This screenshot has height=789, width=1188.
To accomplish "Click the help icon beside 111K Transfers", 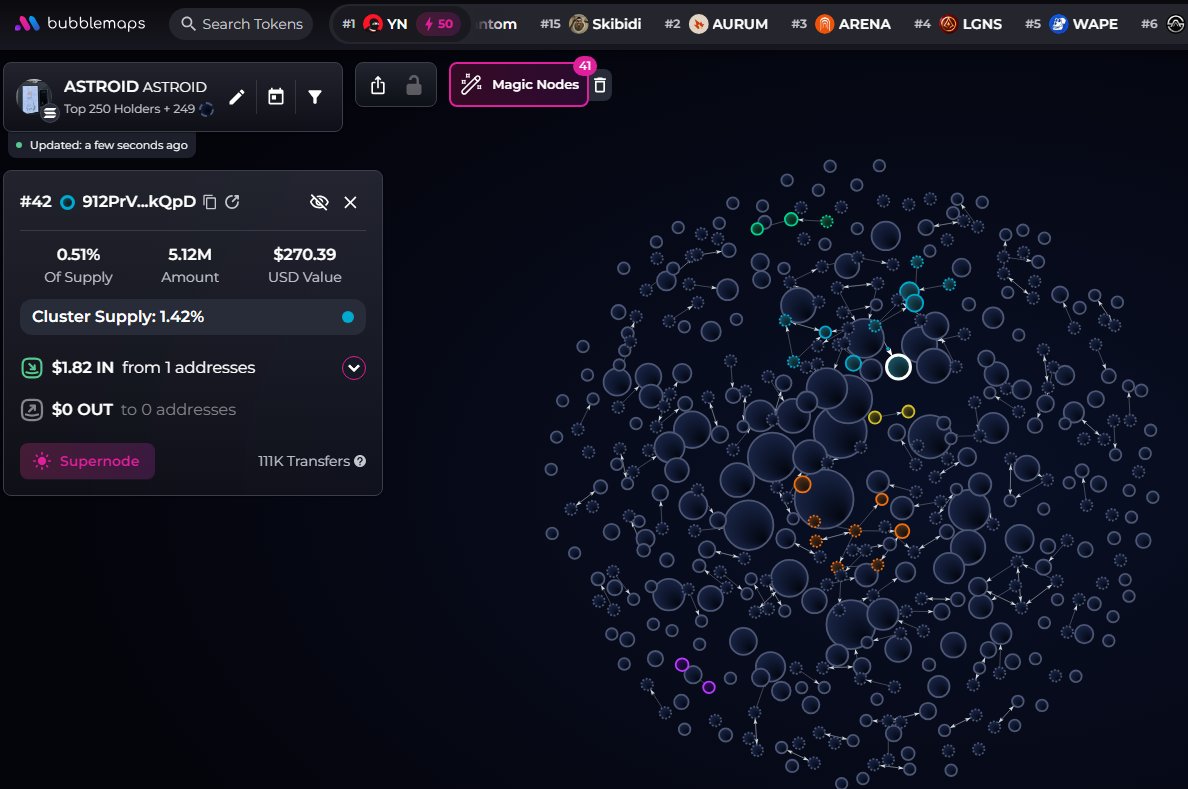I will tap(360, 461).
